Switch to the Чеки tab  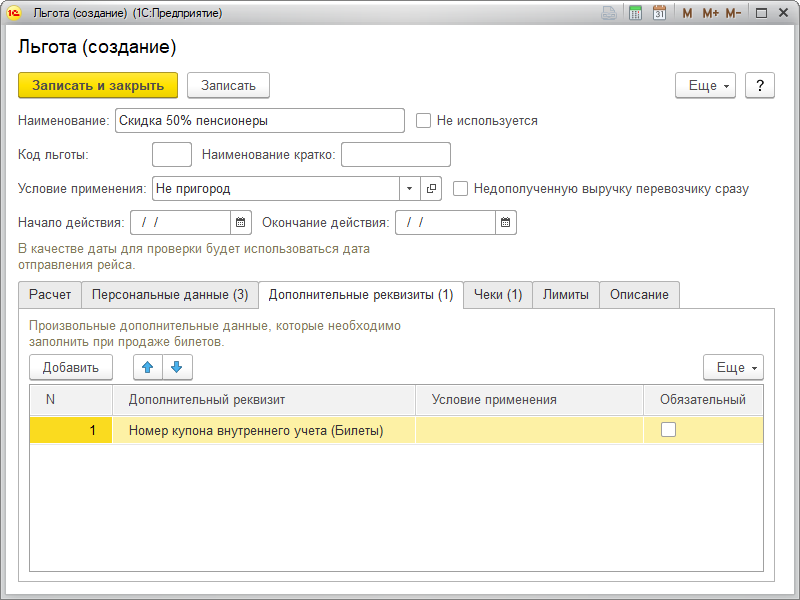coord(497,295)
